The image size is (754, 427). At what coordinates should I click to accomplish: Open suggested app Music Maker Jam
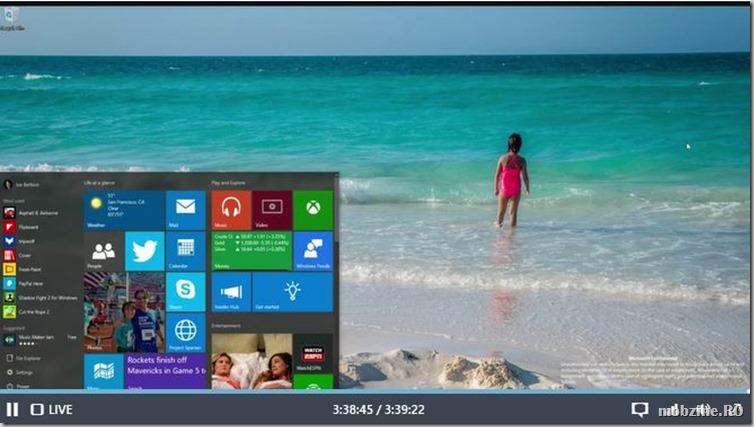40,340
